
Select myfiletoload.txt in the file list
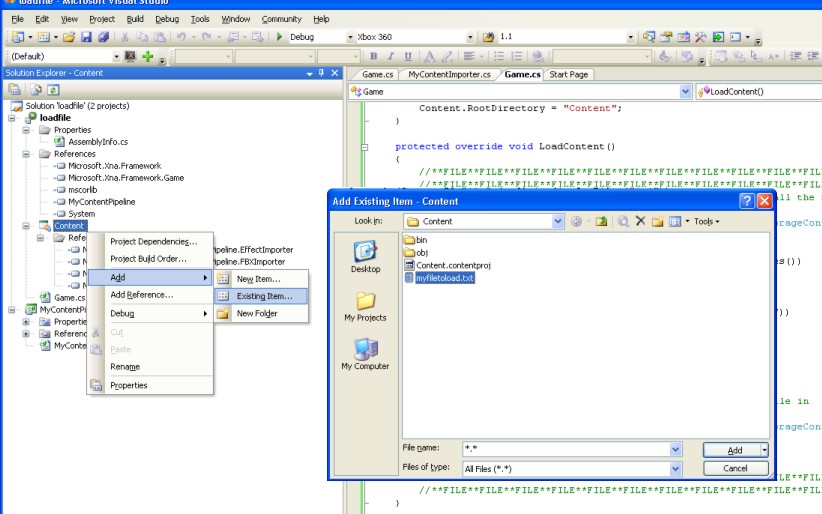click(x=445, y=278)
